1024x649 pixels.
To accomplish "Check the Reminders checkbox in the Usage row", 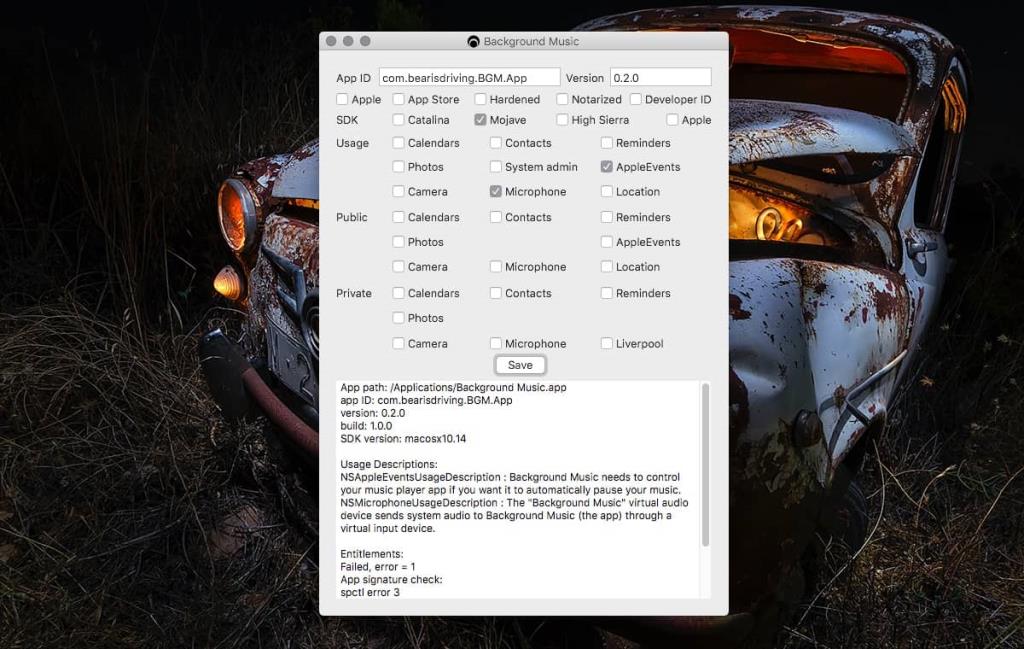I will coord(605,142).
